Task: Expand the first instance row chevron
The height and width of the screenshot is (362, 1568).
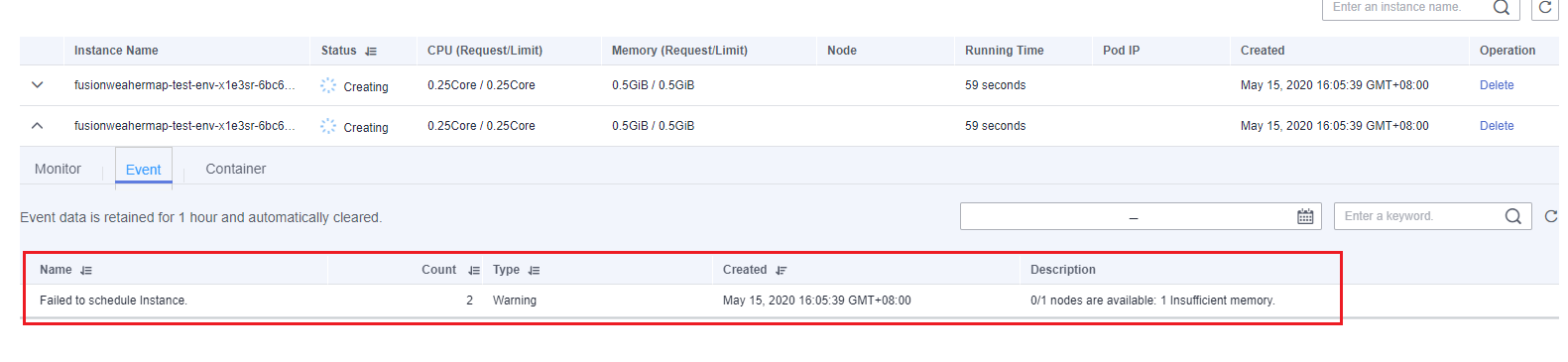Action: point(38,85)
